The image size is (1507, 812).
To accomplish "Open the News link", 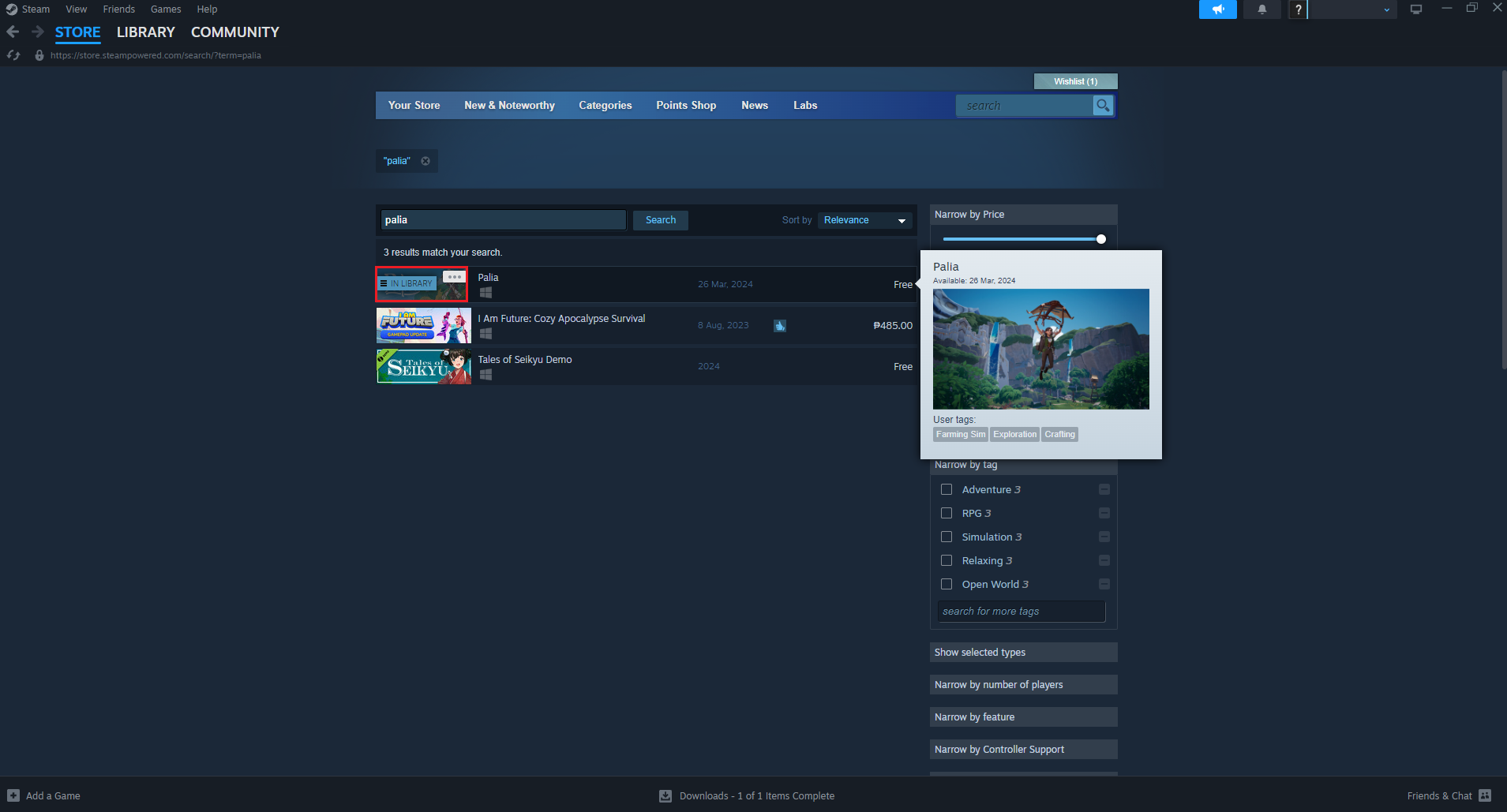I will pos(755,105).
